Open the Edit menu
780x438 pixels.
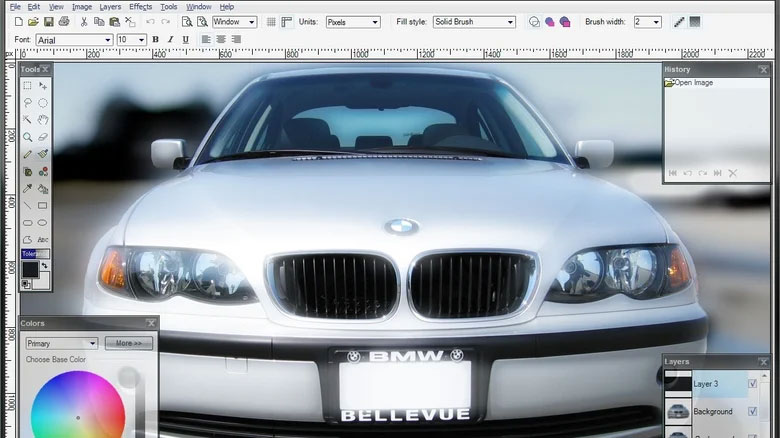34,7
